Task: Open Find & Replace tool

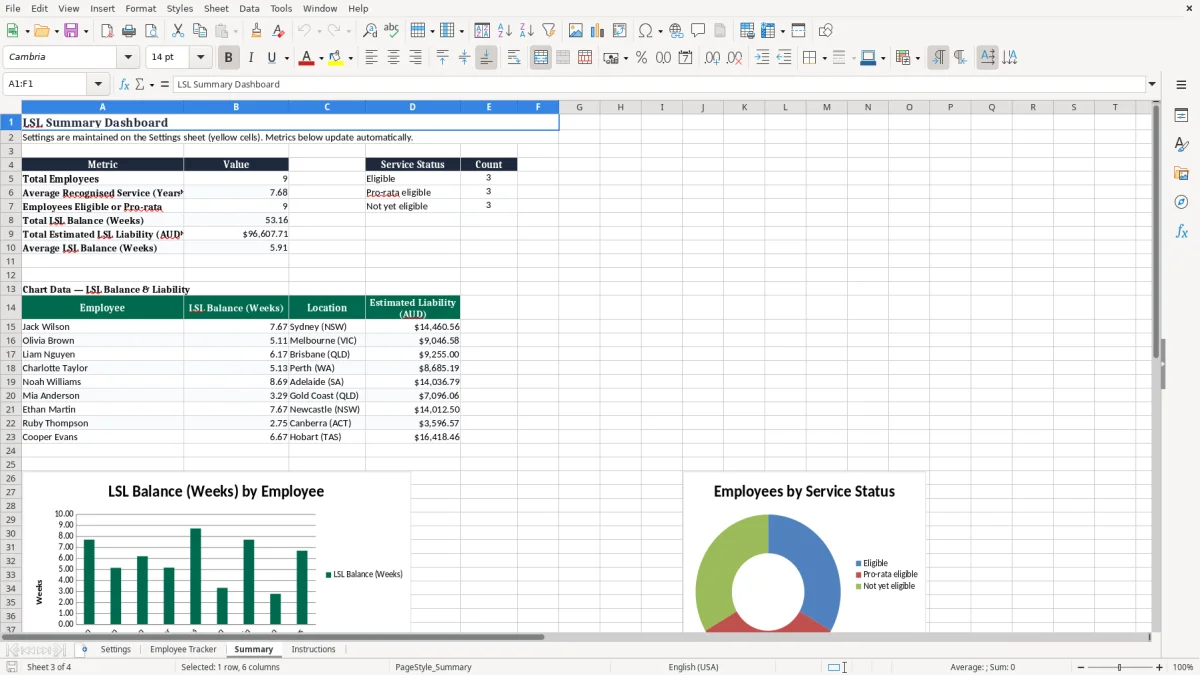Action: 370,31
